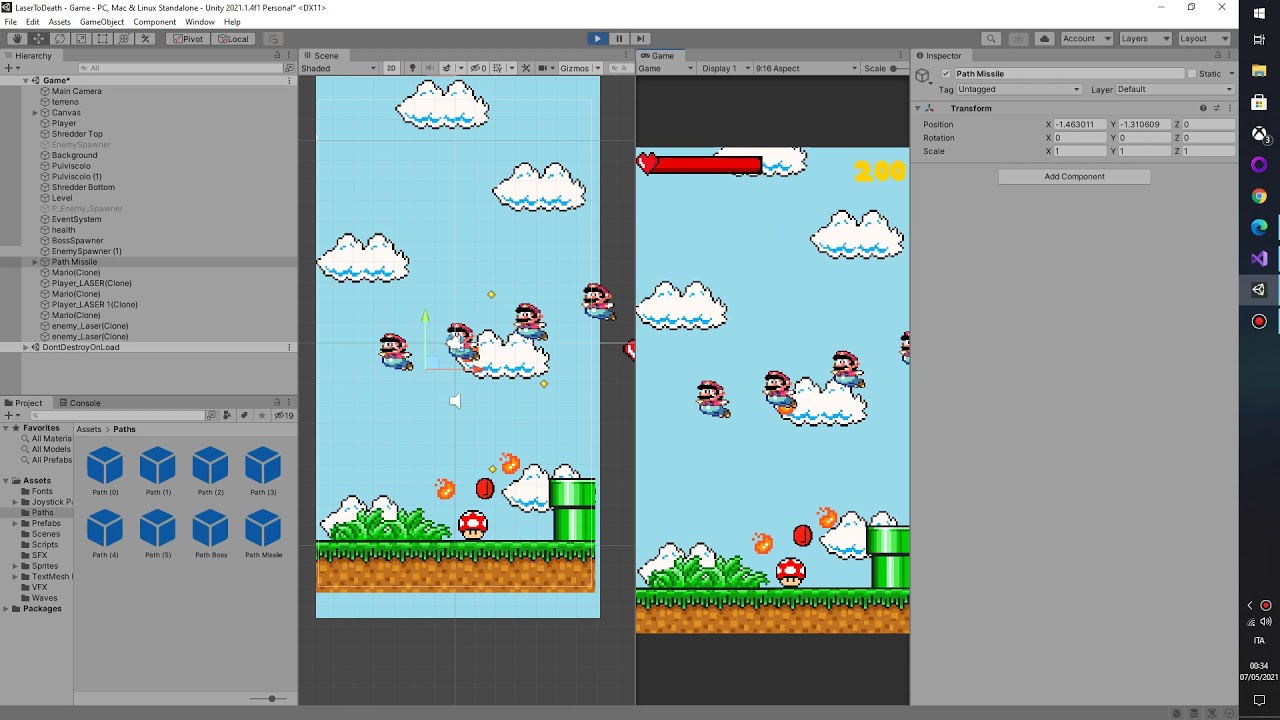
Task: Select the Rect tool in the toolbar
Action: pos(102,39)
